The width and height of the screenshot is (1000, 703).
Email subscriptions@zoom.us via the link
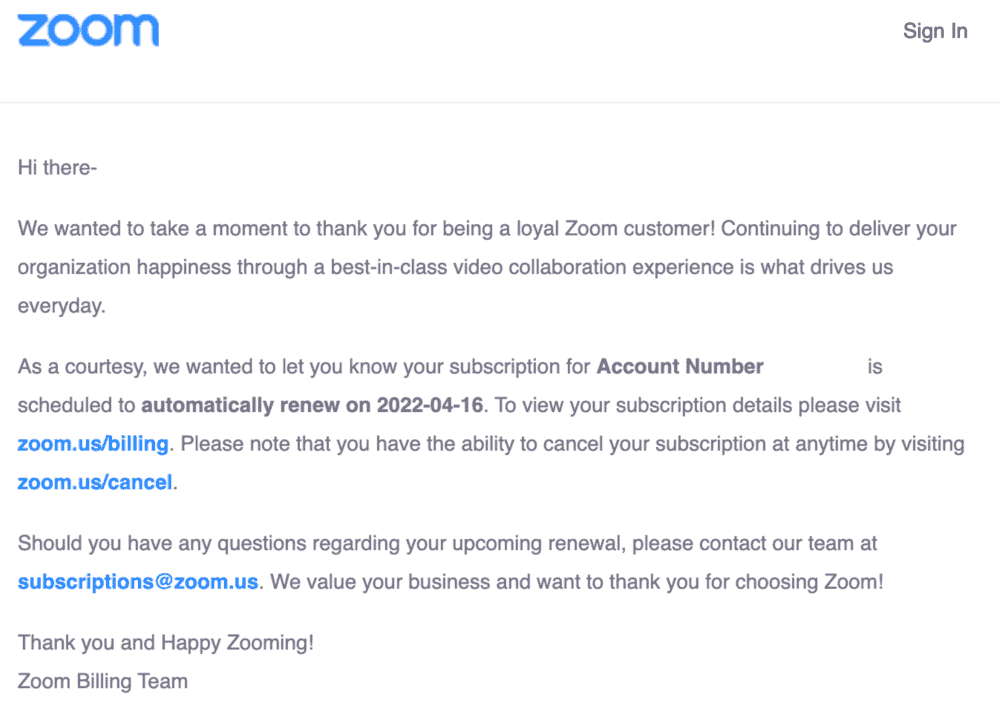(138, 582)
